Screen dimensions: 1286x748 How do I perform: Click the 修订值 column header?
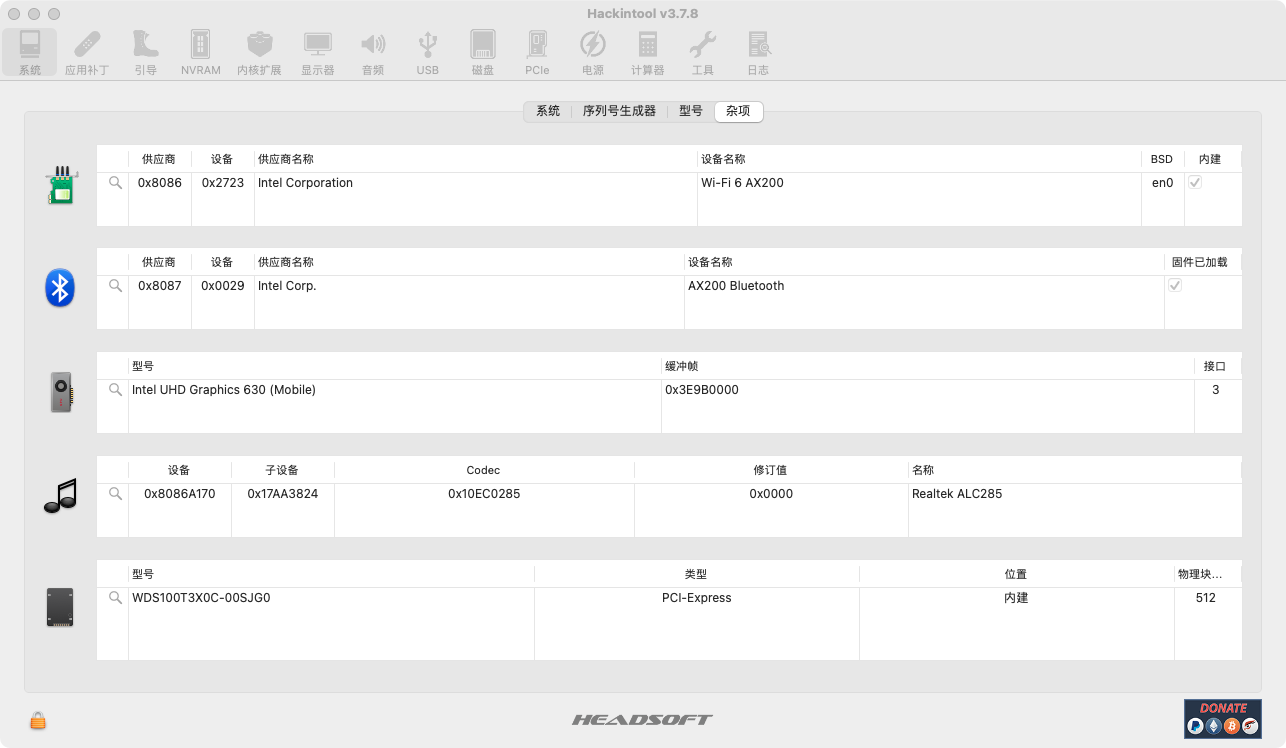[x=771, y=470]
